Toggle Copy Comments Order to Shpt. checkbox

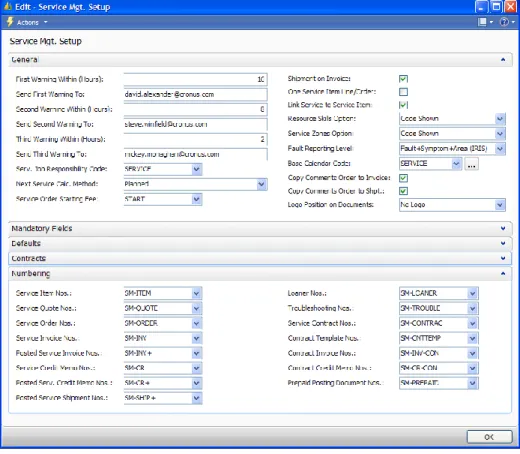403,191
